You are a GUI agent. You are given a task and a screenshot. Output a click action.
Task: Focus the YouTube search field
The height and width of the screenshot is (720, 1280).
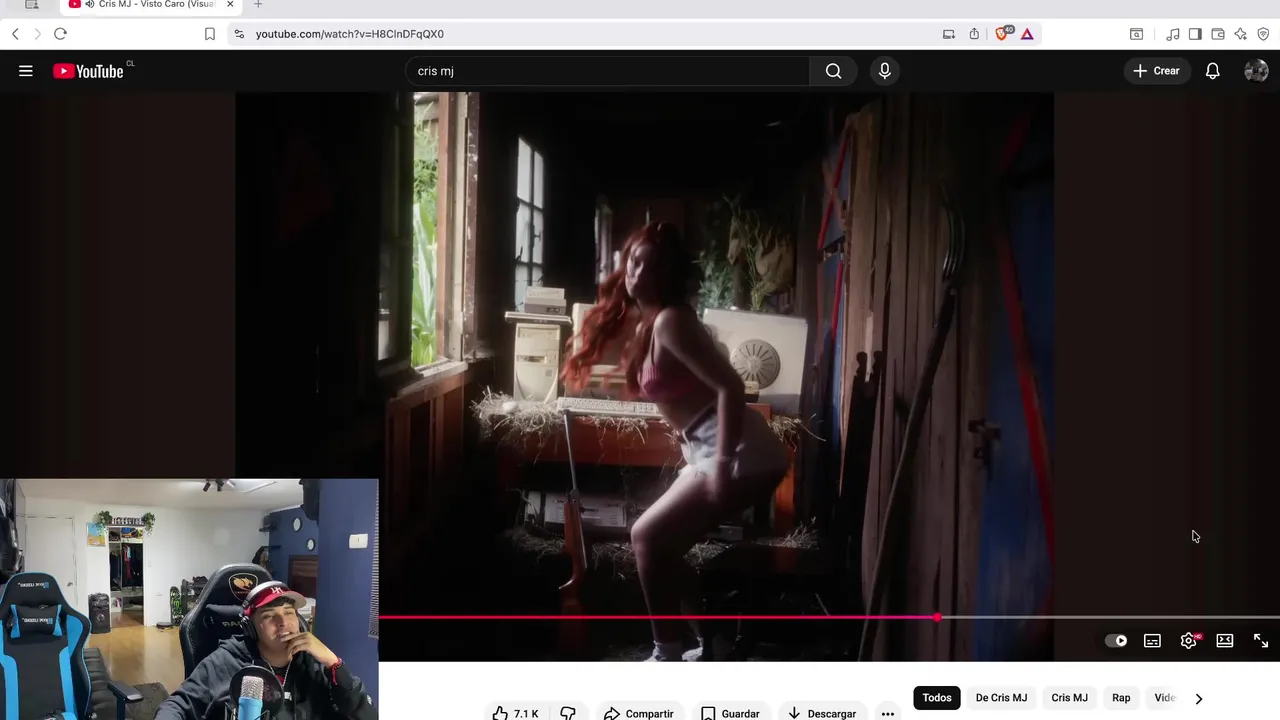607,71
